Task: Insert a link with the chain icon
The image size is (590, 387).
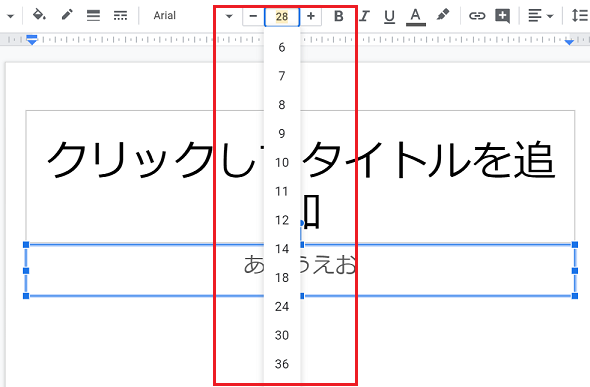Action: [477, 16]
